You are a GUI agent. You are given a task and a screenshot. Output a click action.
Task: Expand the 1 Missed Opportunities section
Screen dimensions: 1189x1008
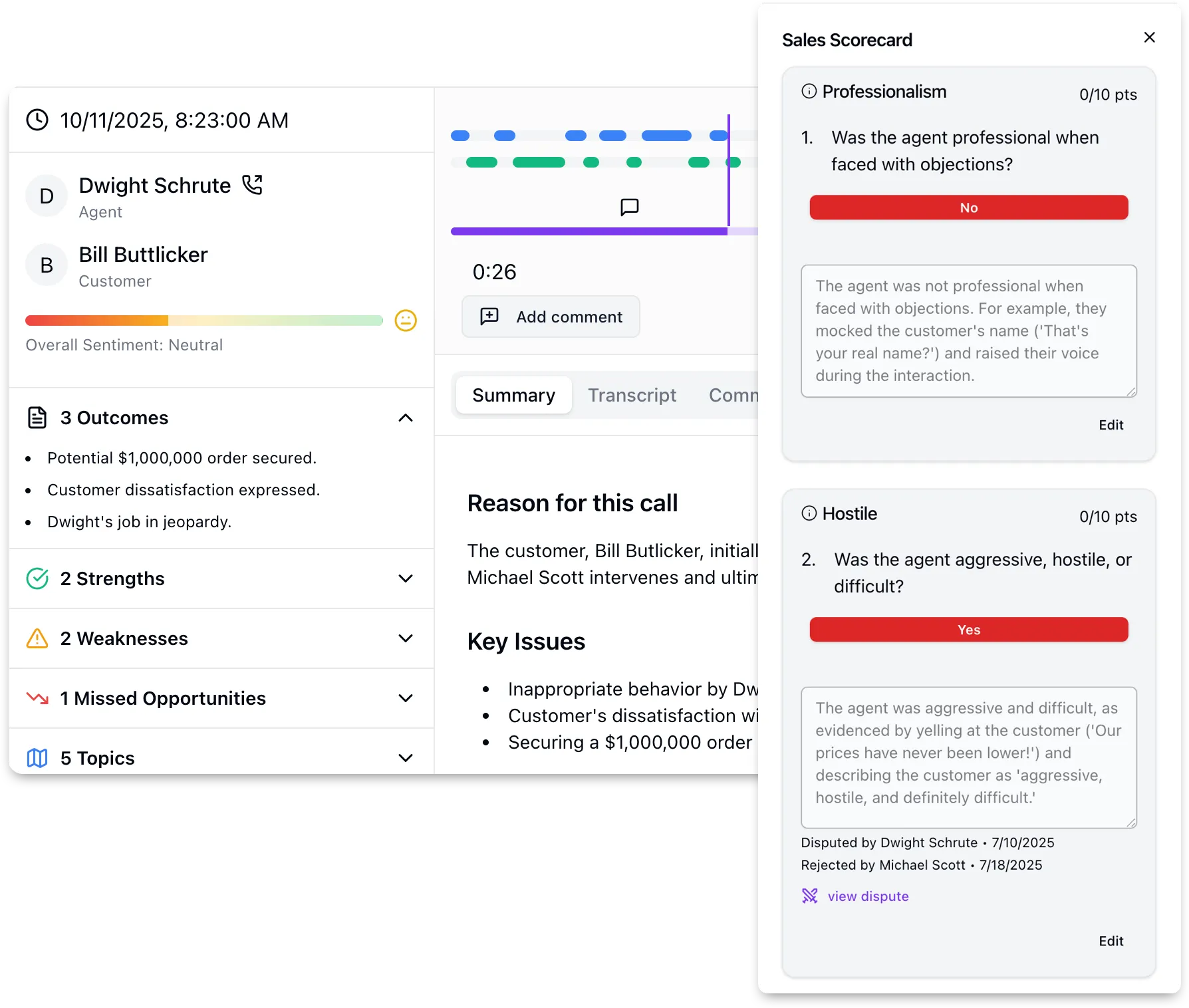click(406, 698)
